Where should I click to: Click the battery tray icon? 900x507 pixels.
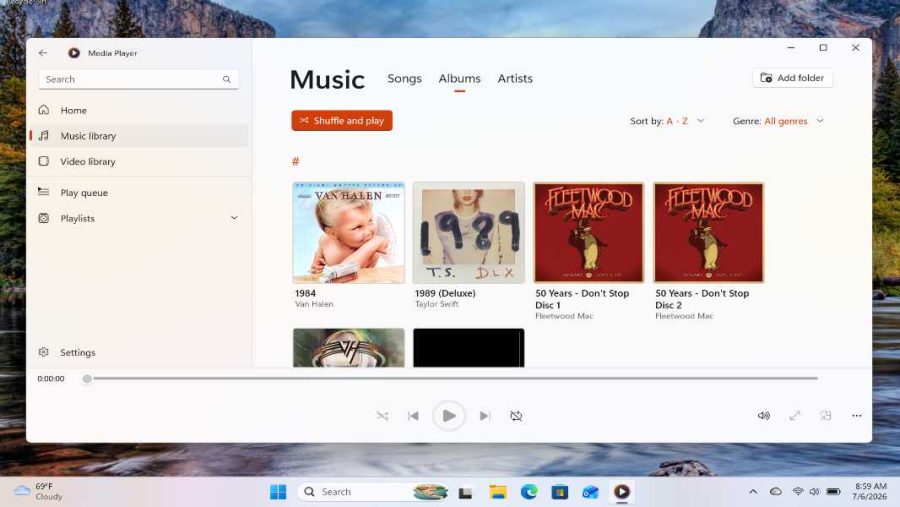tap(833, 492)
